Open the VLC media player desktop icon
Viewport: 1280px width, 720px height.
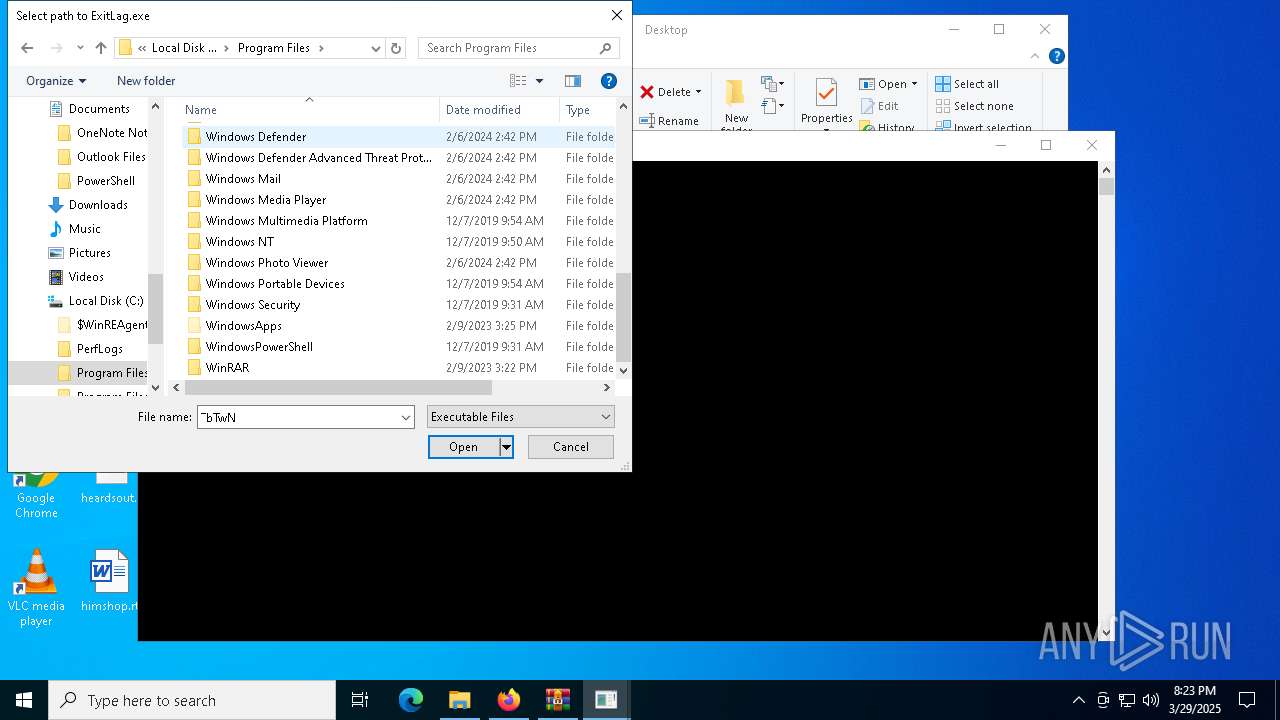pos(36,588)
